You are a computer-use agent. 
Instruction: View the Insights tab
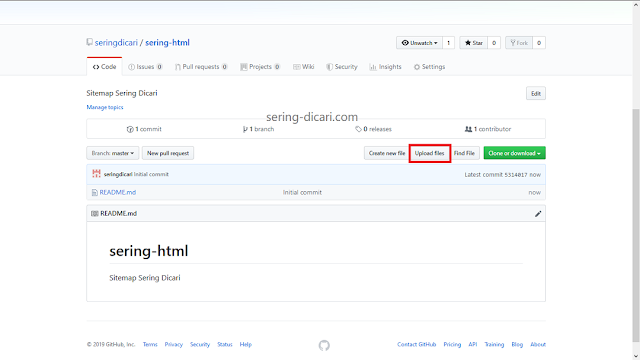click(x=385, y=67)
